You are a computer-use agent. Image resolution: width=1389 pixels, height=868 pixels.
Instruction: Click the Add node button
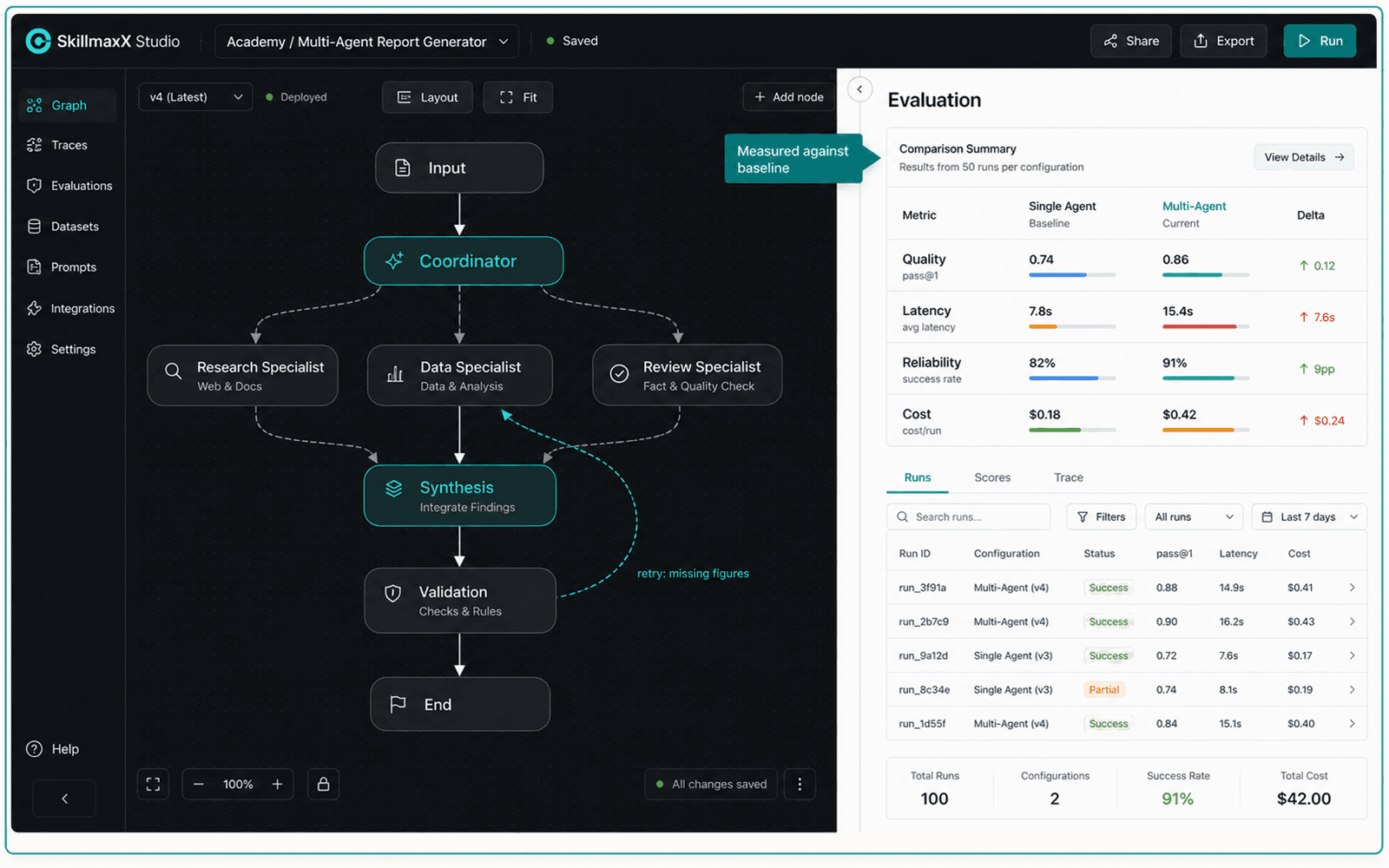tap(789, 97)
